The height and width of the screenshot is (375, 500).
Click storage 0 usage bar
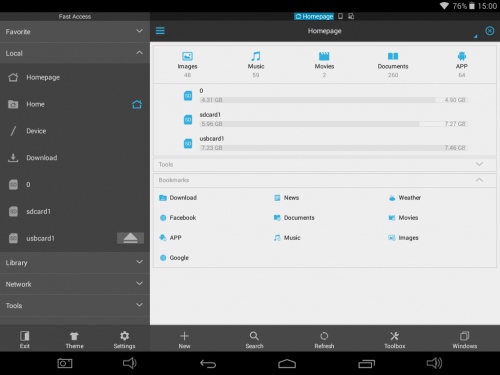pos(333,100)
